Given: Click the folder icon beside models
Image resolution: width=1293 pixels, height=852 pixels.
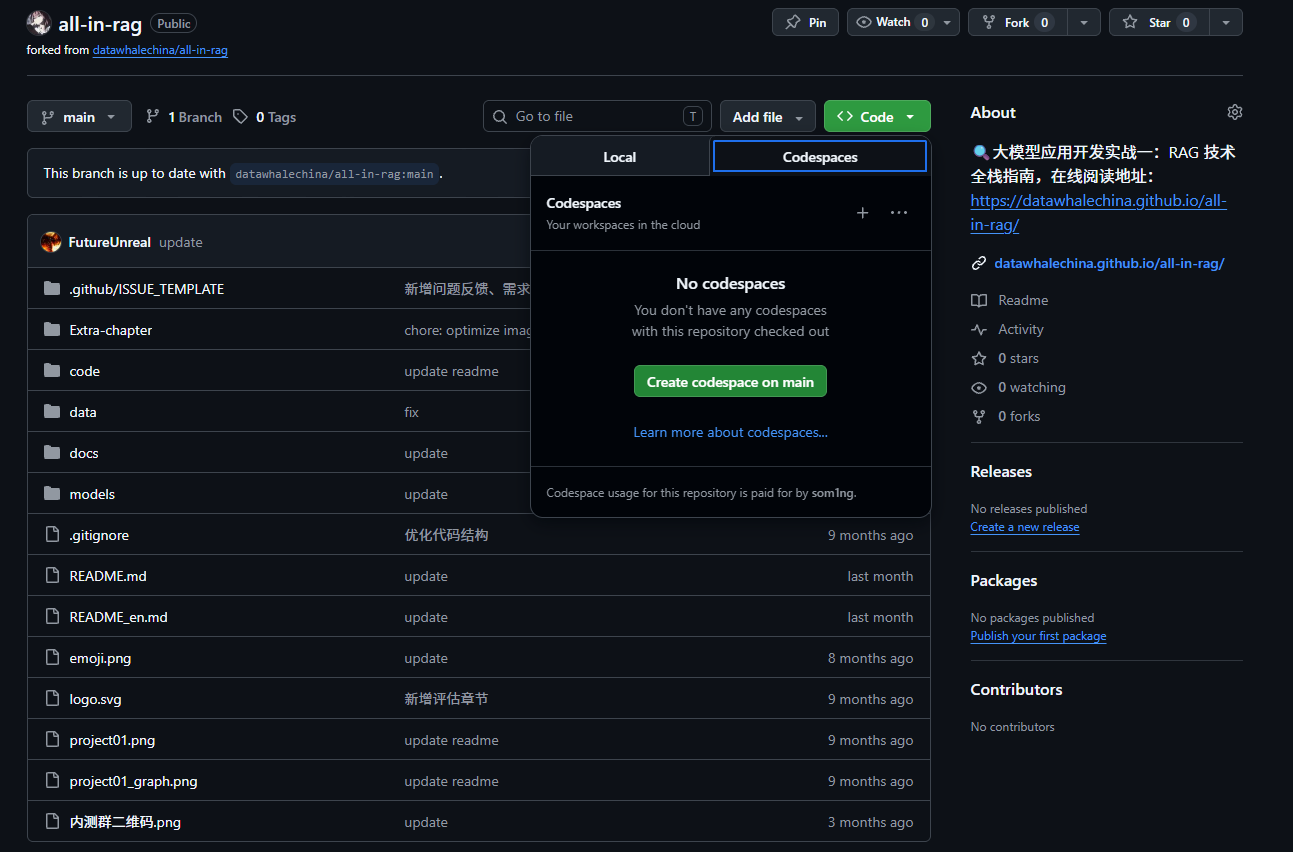Looking at the screenshot, I should pyautogui.click(x=52, y=494).
